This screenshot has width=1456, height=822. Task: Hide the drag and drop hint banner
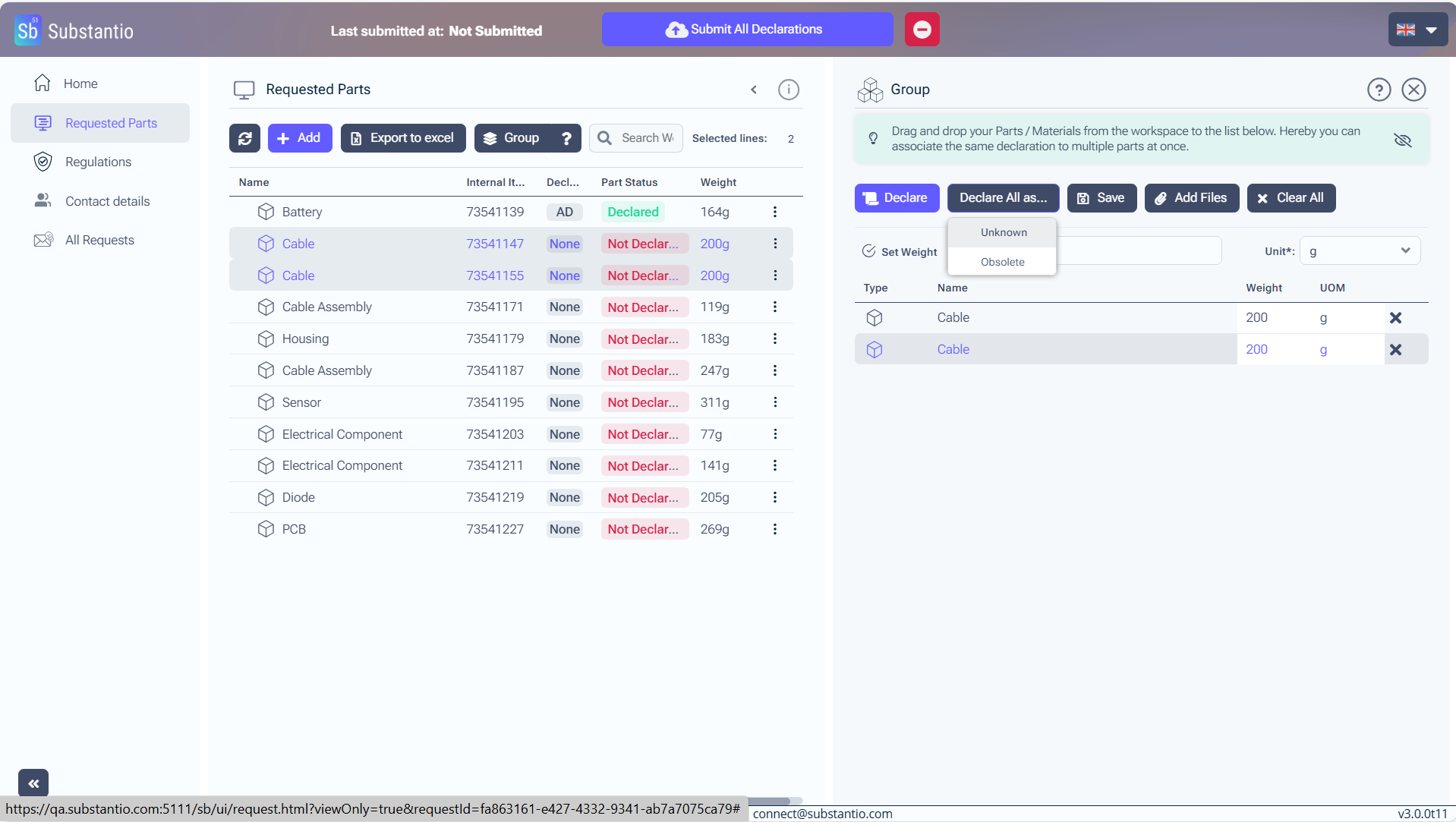pos(1402,140)
